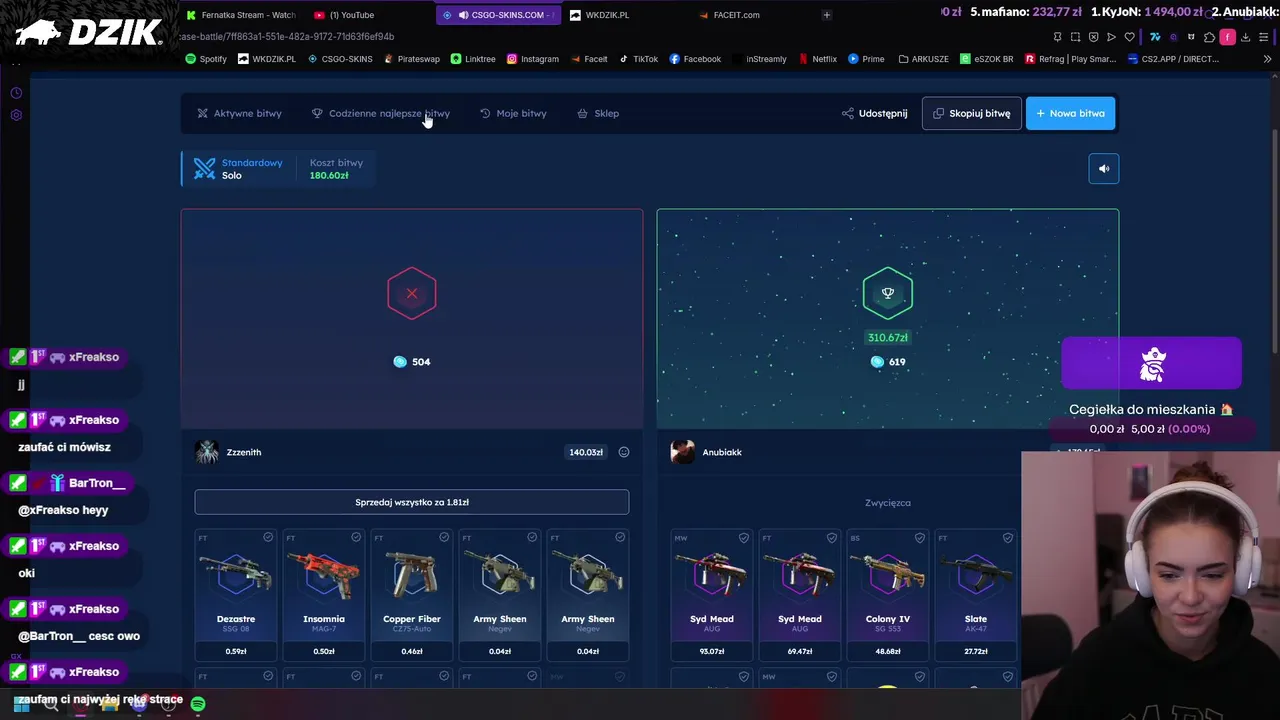Select the Slate AK-47 skin image

[976, 575]
